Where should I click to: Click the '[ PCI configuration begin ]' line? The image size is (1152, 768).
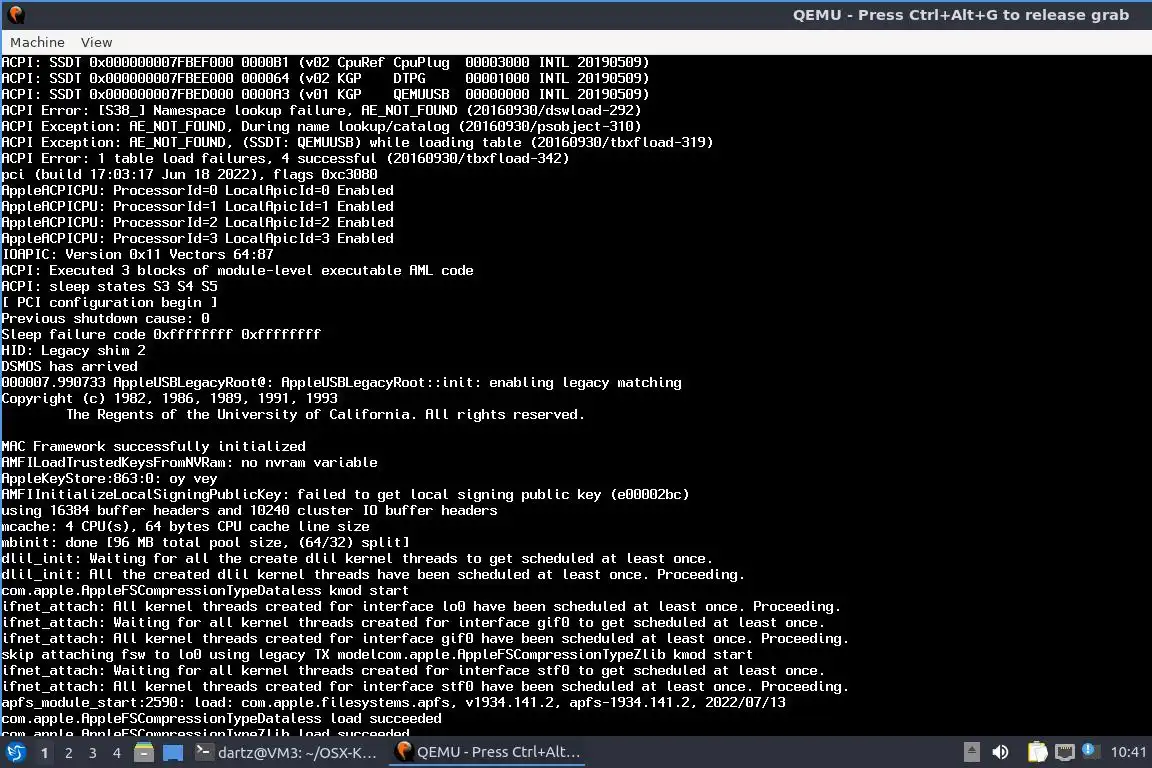pyautogui.click(x=109, y=302)
